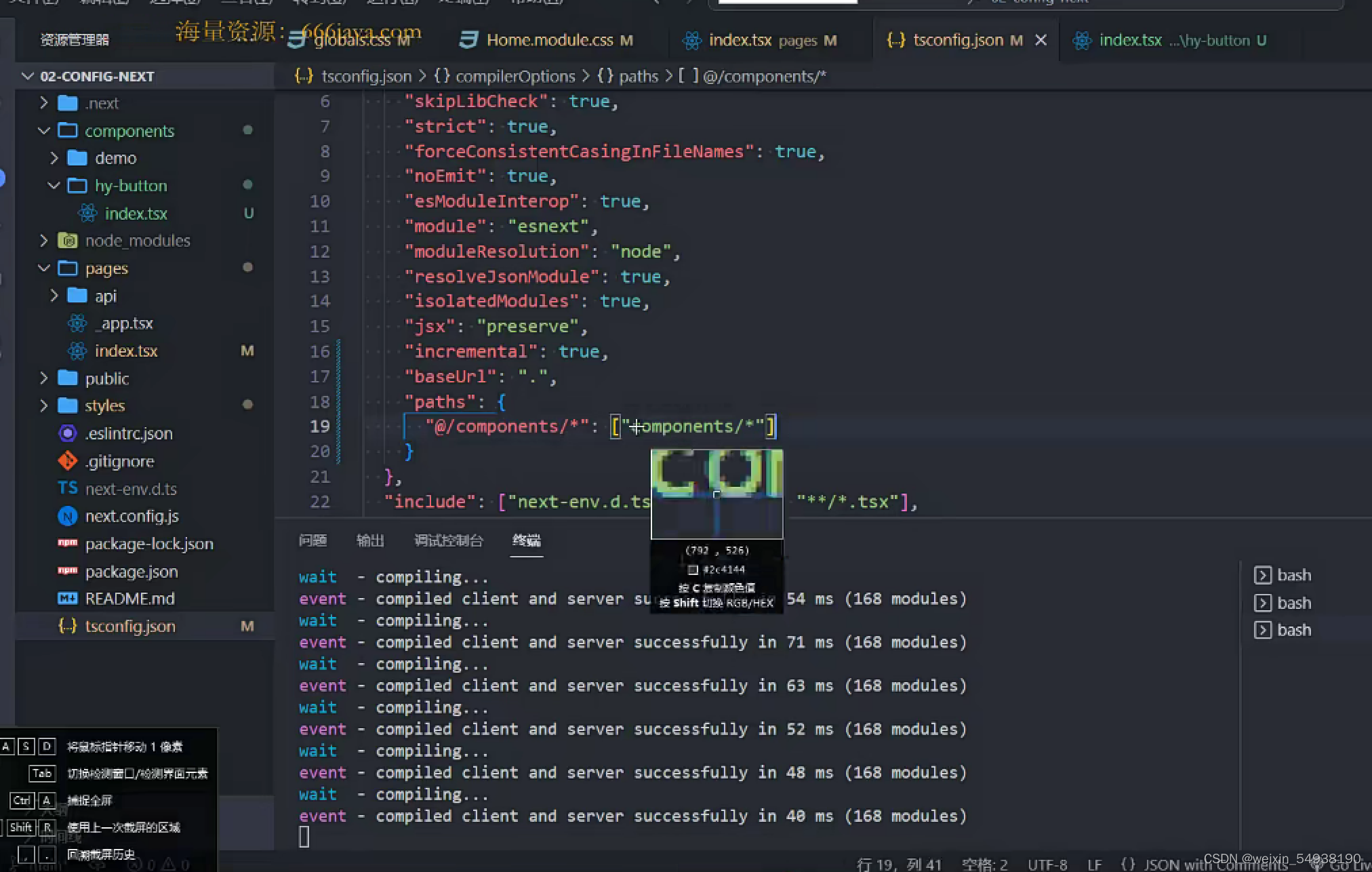The height and width of the screenshot is (872, 1372).
Task: Click LF line ending status item
Action: point(1094,865)
